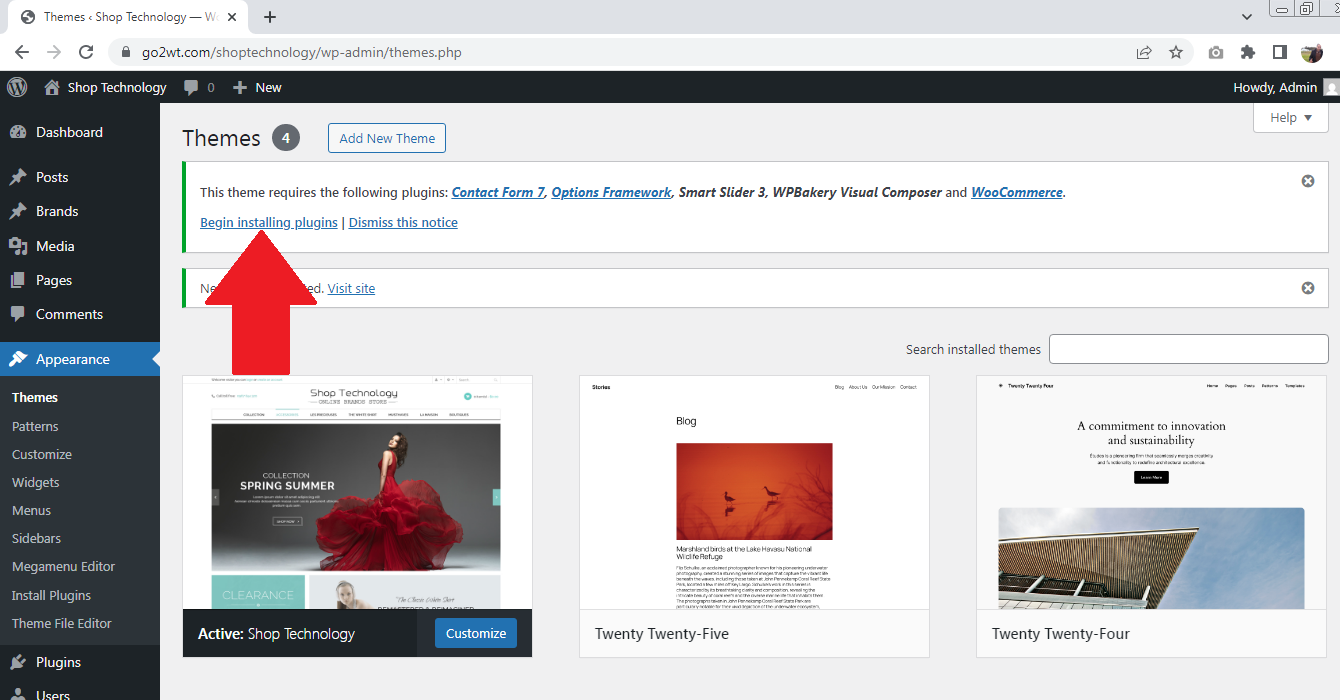Click the New content plus icon
The image size is (1340, 700).
240,87
